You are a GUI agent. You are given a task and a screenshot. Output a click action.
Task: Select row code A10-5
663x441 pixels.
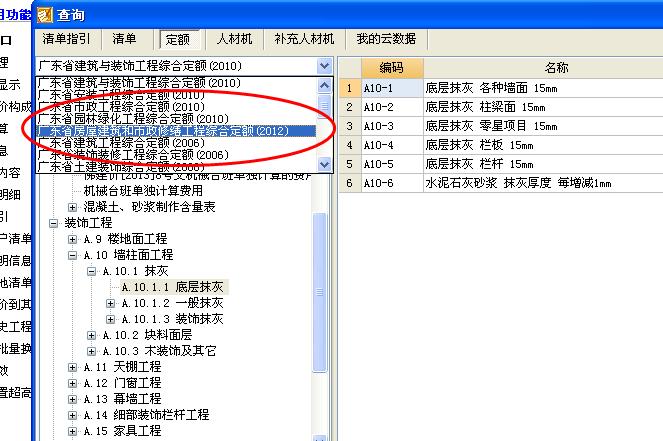pos(392,164)
